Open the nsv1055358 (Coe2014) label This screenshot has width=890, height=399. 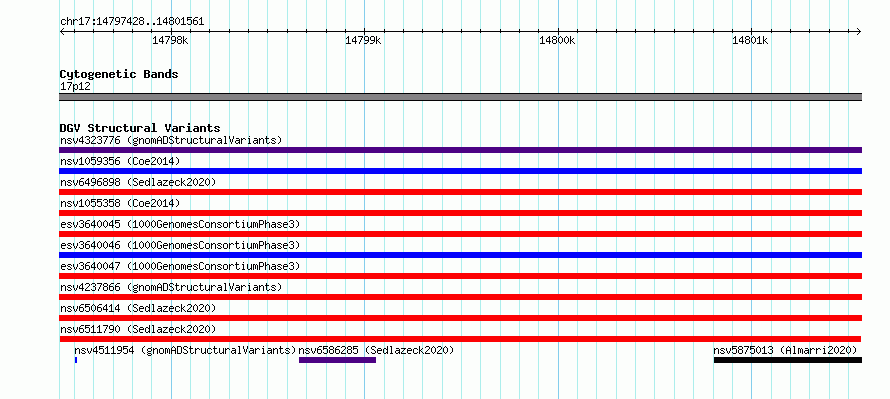[x=120, y=203]
